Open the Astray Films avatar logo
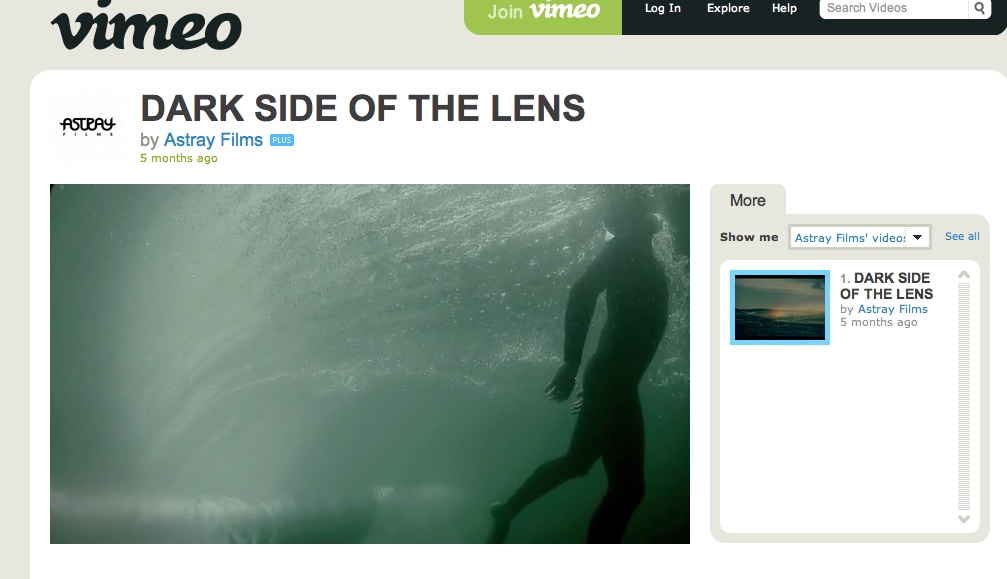Image resolution: width=1007 pixels, height=579 pixels. pos(87,126)
